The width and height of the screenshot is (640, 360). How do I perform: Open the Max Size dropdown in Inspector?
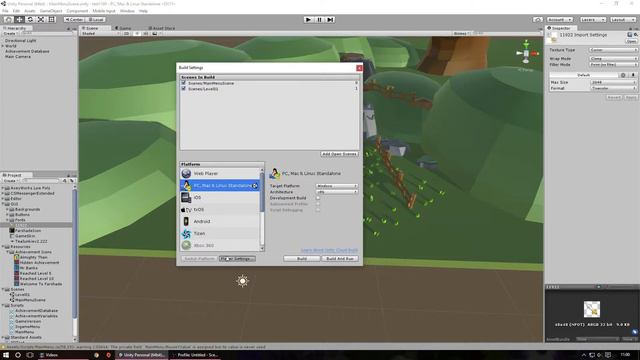[613, 82]
